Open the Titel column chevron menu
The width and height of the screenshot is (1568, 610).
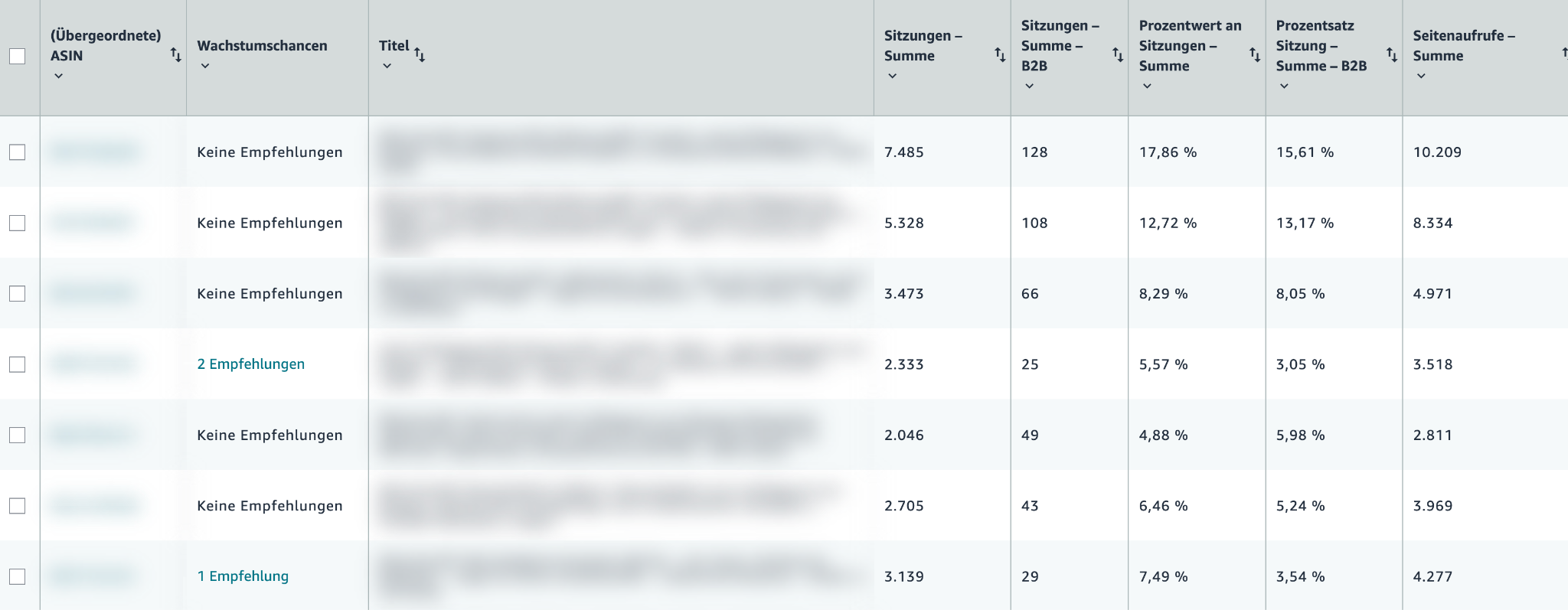387,67
